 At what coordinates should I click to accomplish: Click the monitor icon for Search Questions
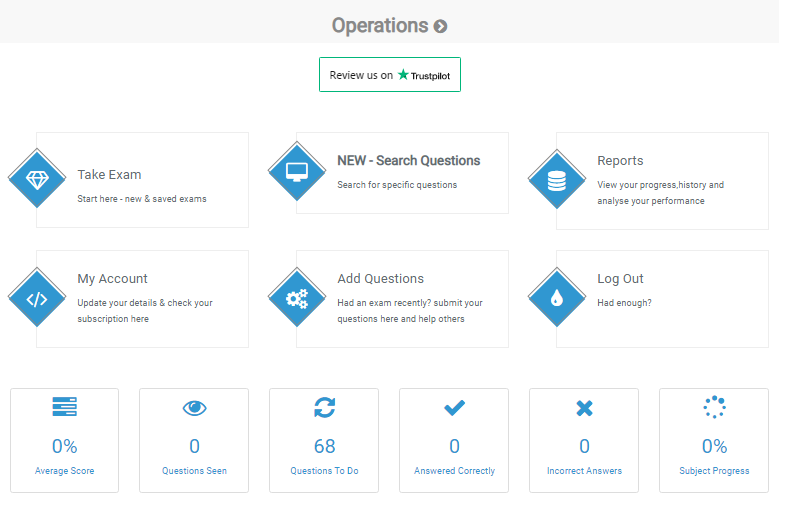click(x=297, y=172)
